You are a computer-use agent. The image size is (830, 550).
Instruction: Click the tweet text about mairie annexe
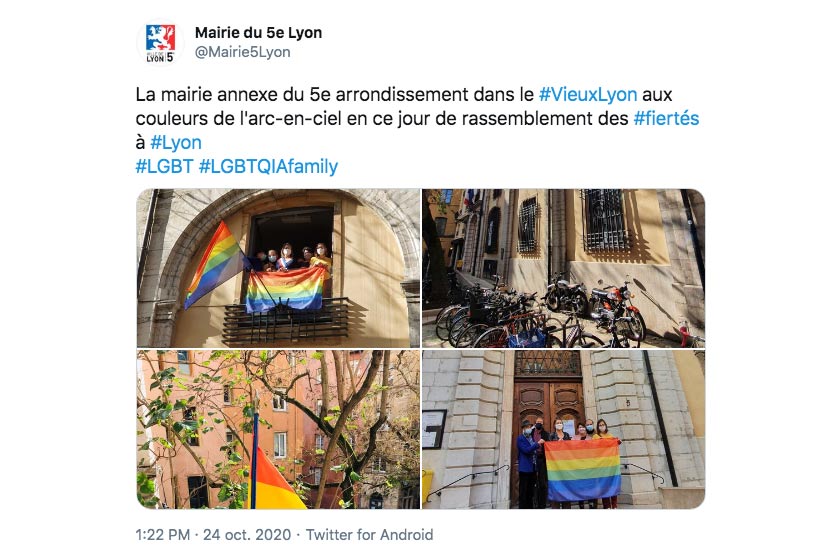(418, 130)
